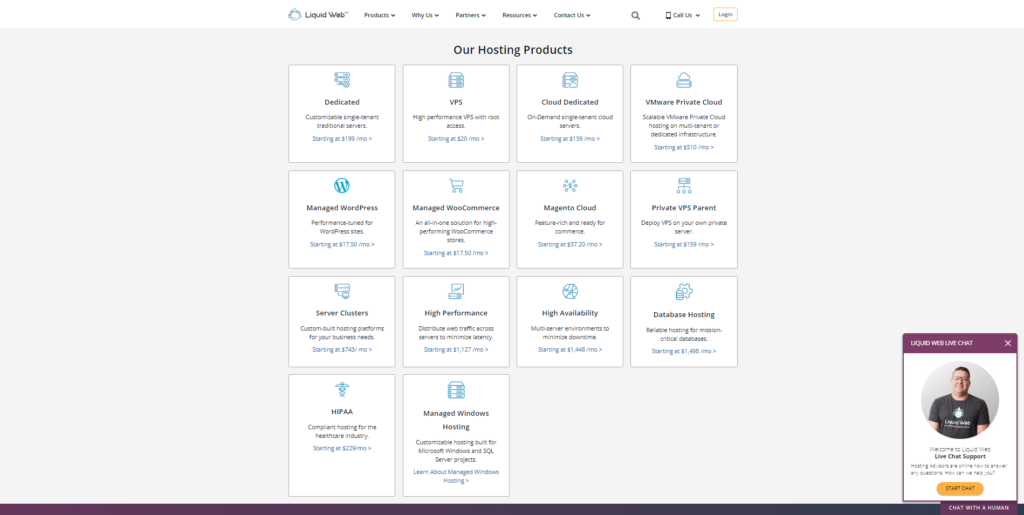The height and width of the screenshot is (515, 1024).
Task: Click the Database Hosting gear icon
Action: [x=684, y=291]
